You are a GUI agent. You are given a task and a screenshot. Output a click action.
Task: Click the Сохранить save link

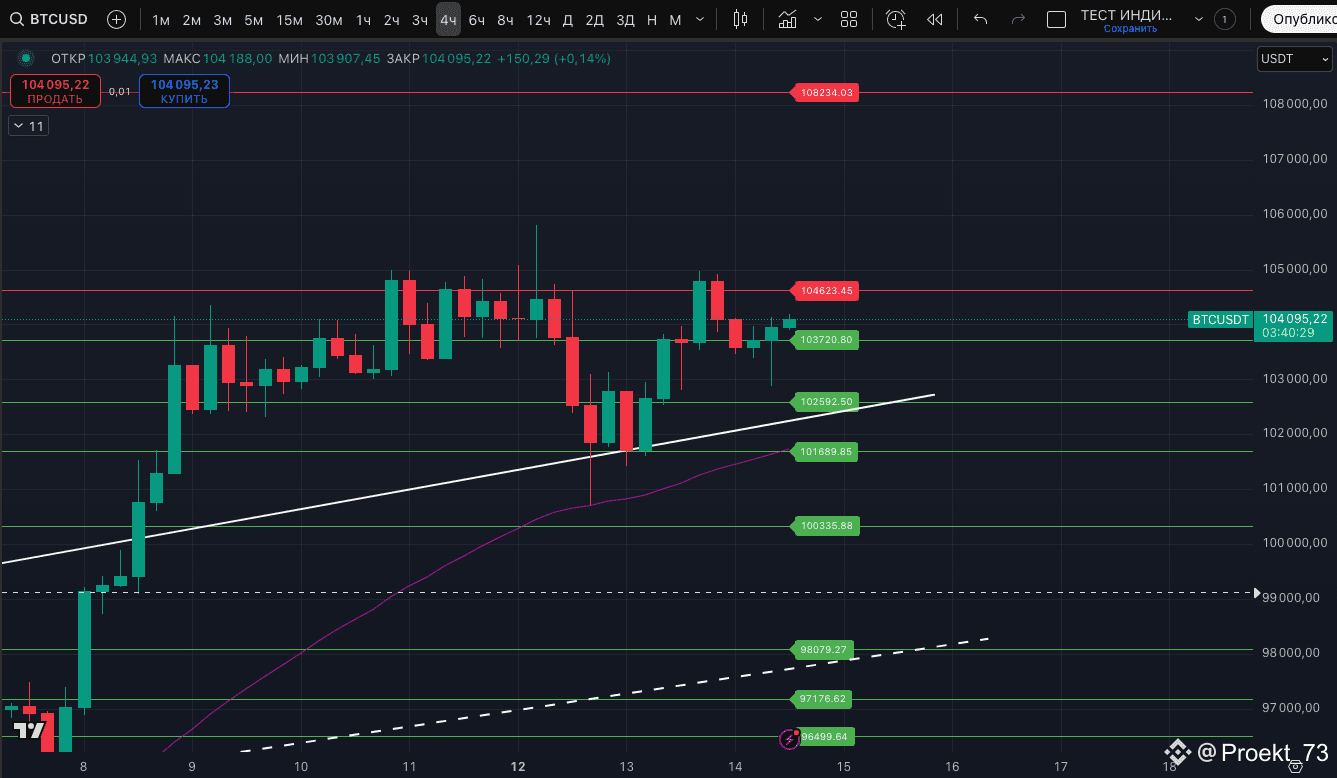pos(1130,28)
